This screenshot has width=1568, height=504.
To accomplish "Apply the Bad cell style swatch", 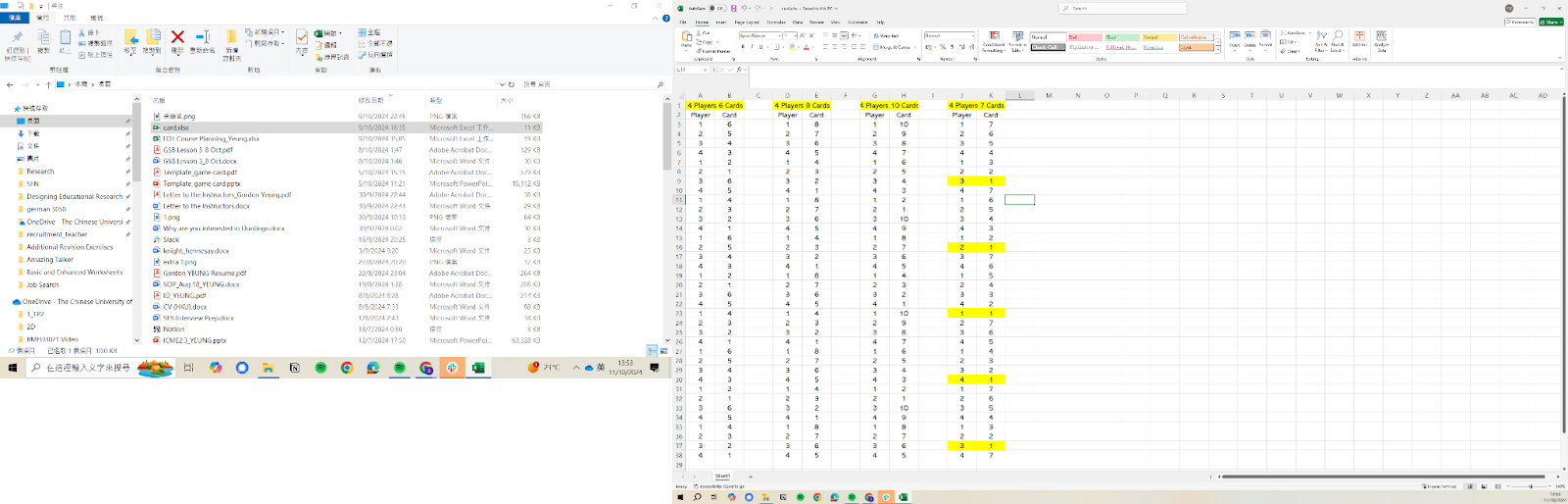I will pos(1085,37).
